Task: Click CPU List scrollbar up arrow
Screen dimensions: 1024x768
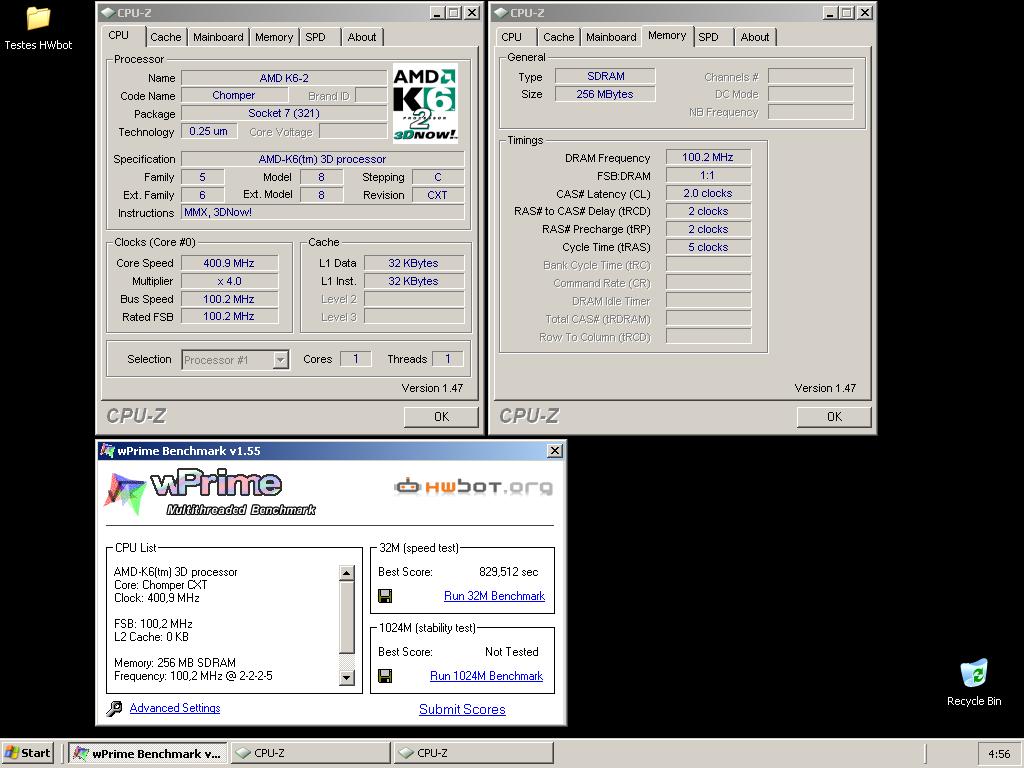Action: click(x=347, y=573)
